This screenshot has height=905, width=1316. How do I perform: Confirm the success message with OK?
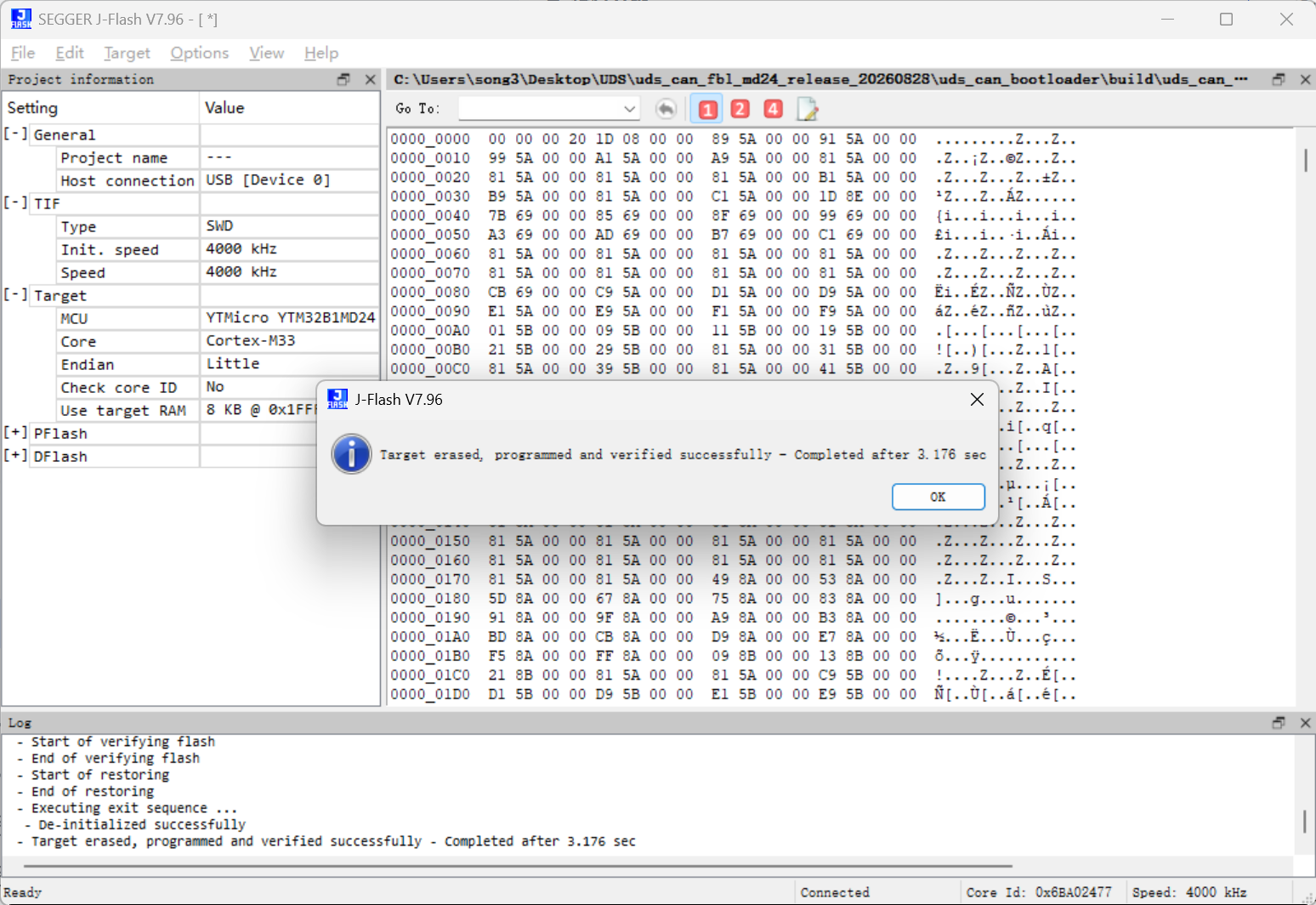pos(939,497)
